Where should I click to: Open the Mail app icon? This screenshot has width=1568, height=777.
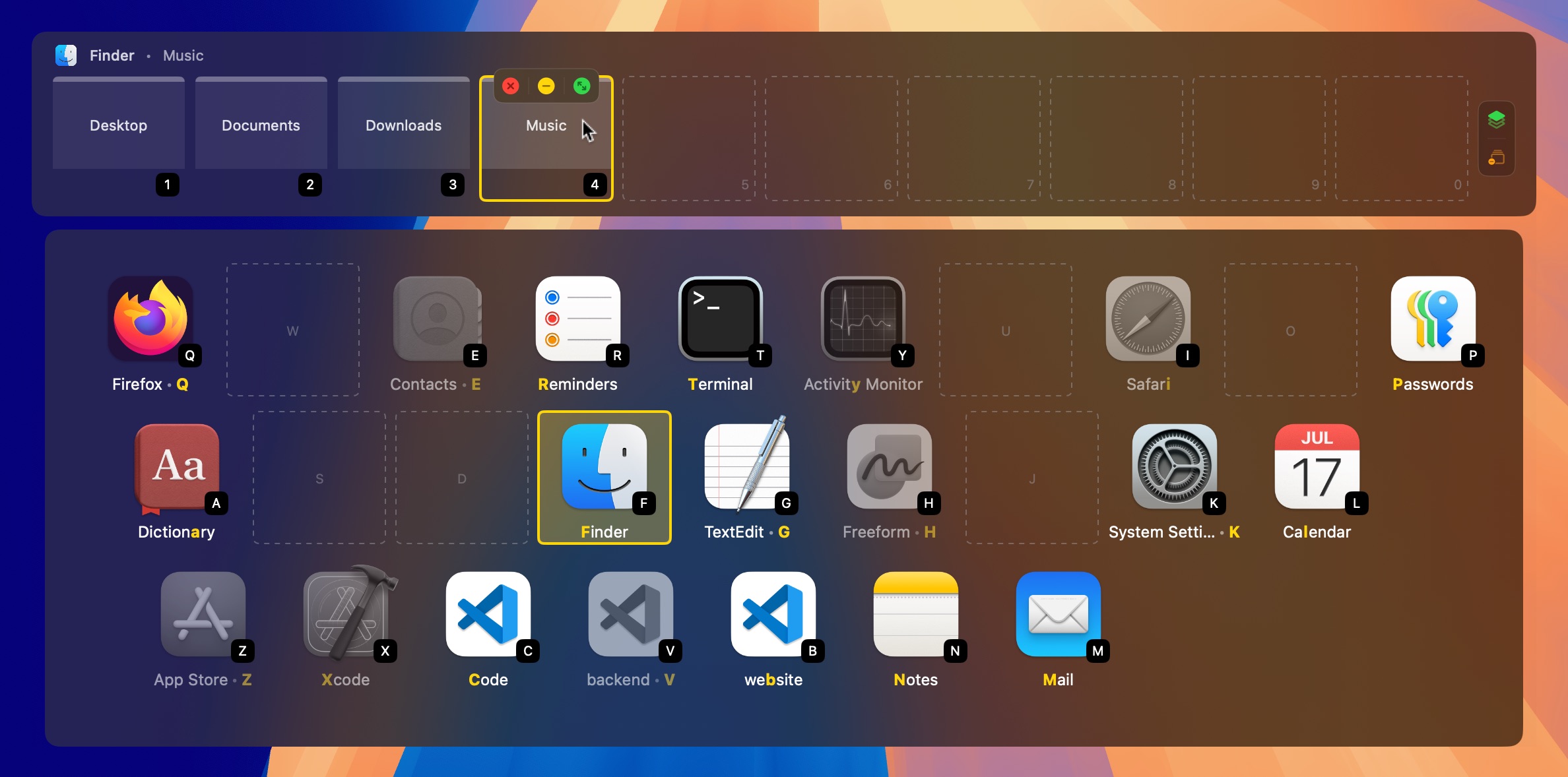(x=1059, y=613)
